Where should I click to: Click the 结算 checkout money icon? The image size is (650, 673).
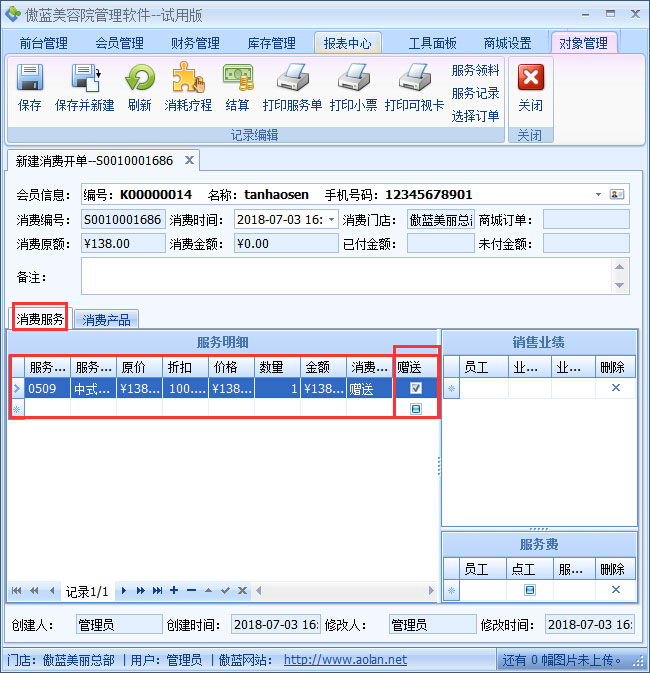(x=237, y=79)
